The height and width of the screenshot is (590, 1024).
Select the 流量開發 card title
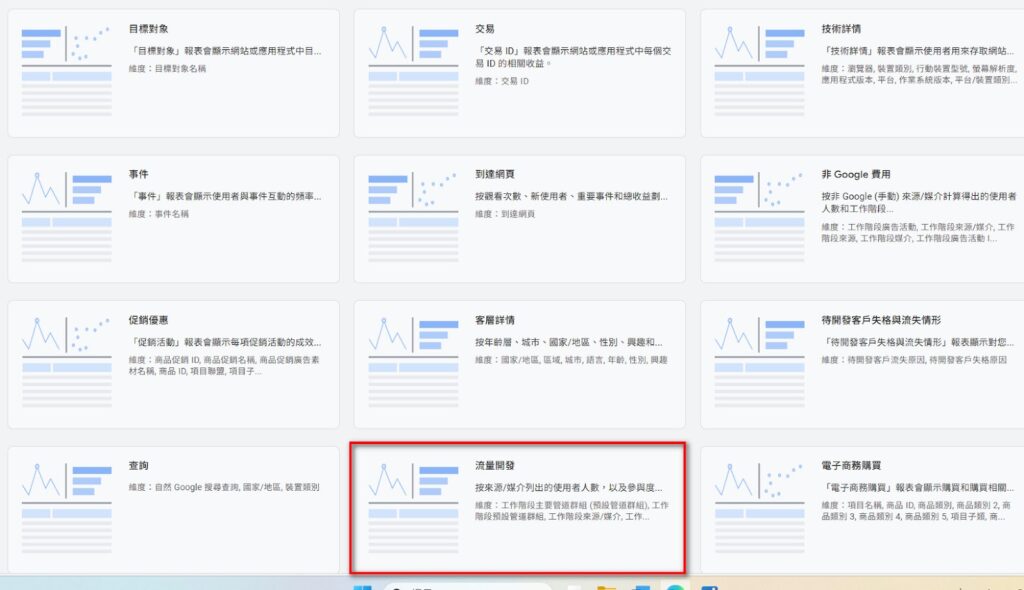(495, 466)
